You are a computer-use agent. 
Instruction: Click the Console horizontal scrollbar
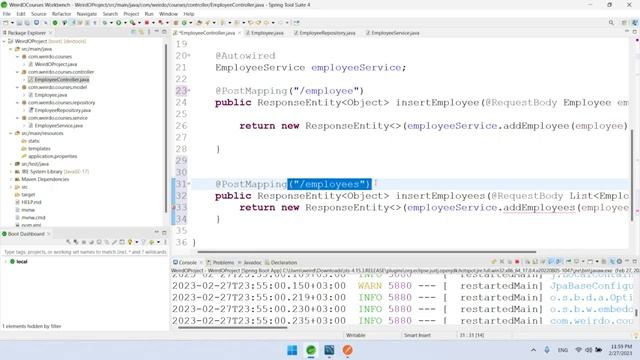point(232,327)
